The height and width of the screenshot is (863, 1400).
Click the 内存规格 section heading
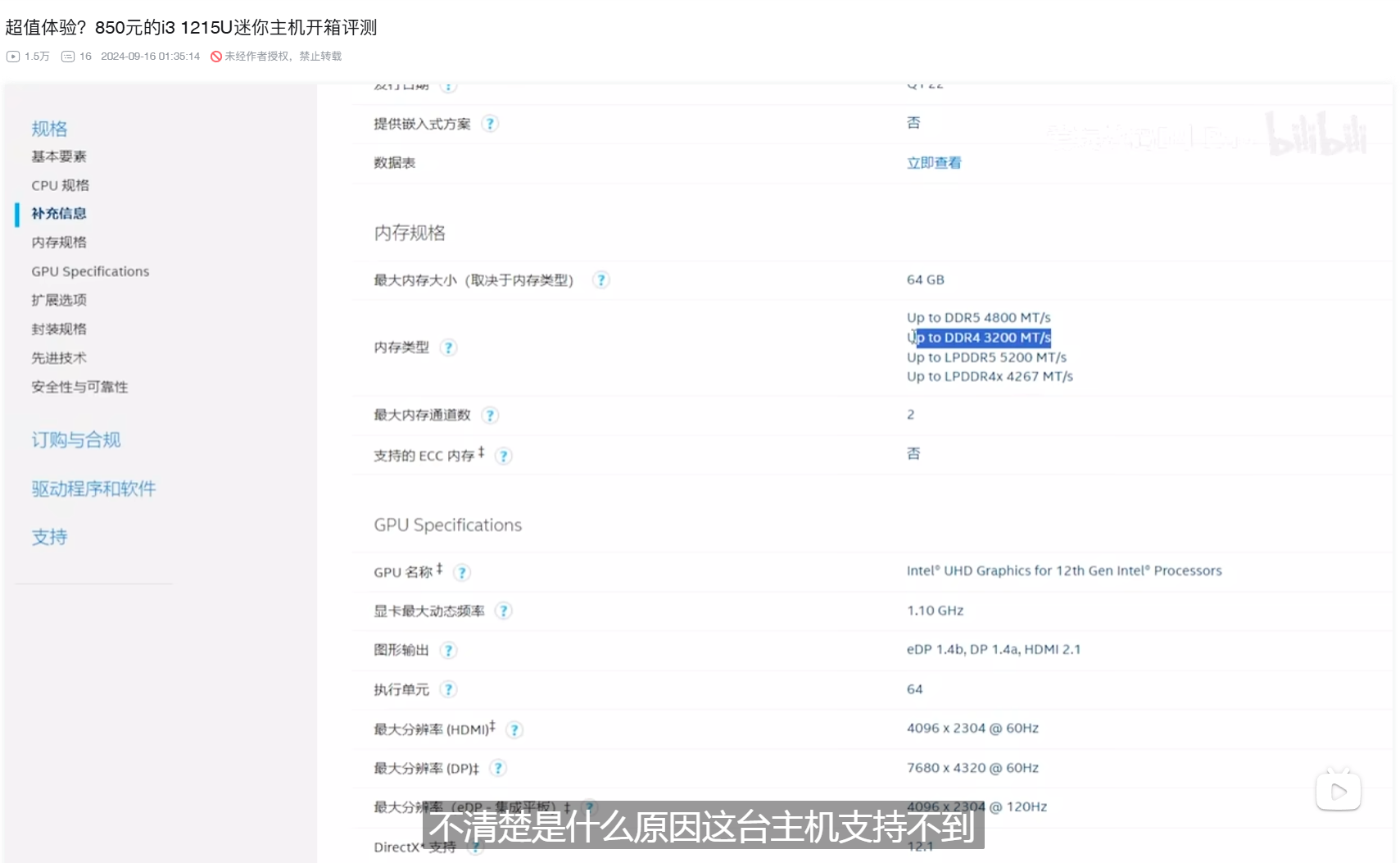[x=410, y=233]
